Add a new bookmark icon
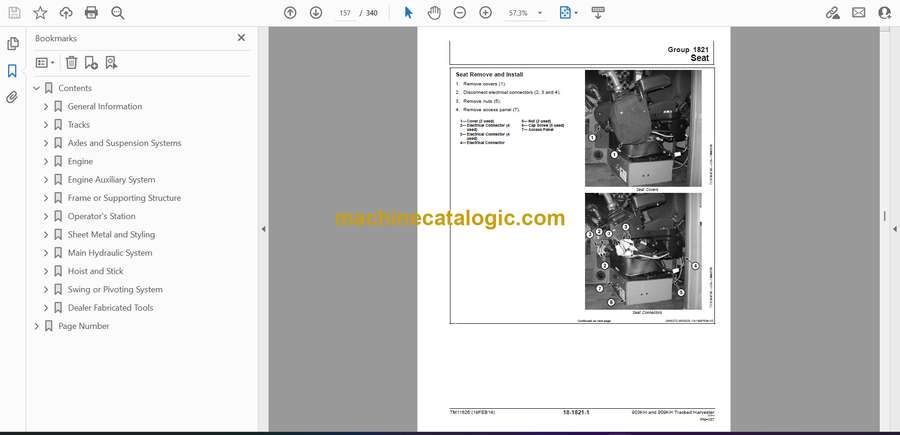The width and height of the screenshot is (900, 435). click(x=91, y=63)
